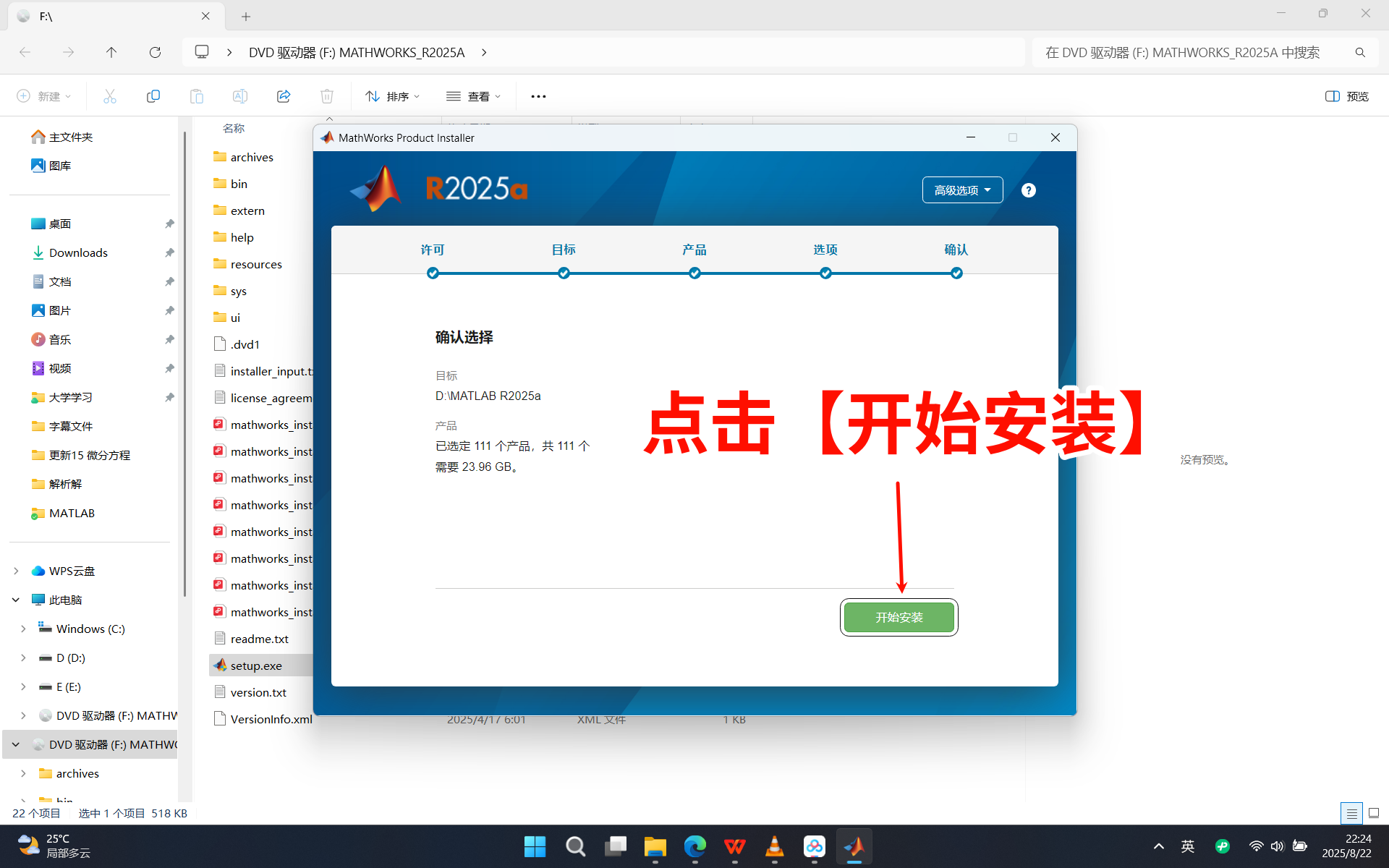Screen dimensions: 1389x868
Task: Select the 目标 step checkmark
Action: tap(564, 273)
